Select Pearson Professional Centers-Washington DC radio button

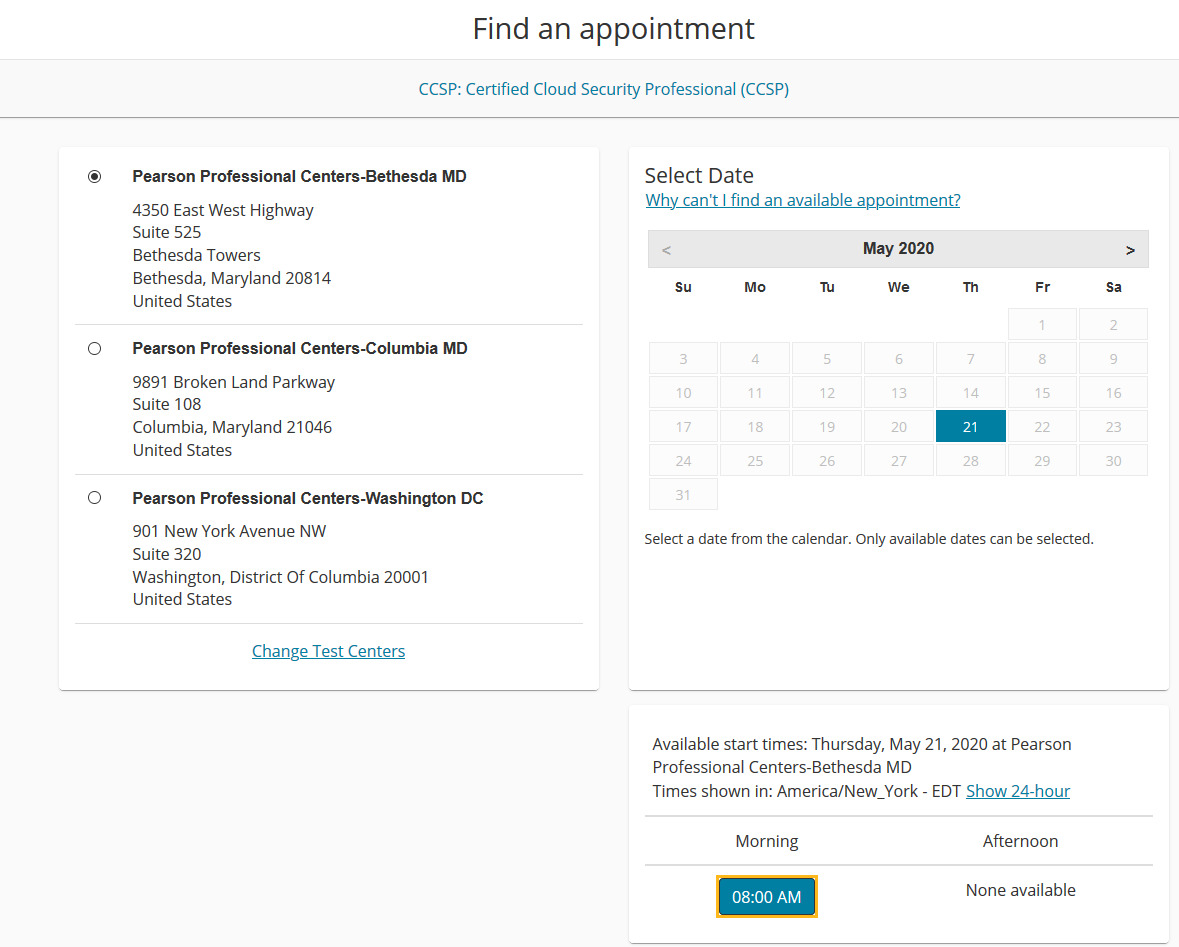95,498
